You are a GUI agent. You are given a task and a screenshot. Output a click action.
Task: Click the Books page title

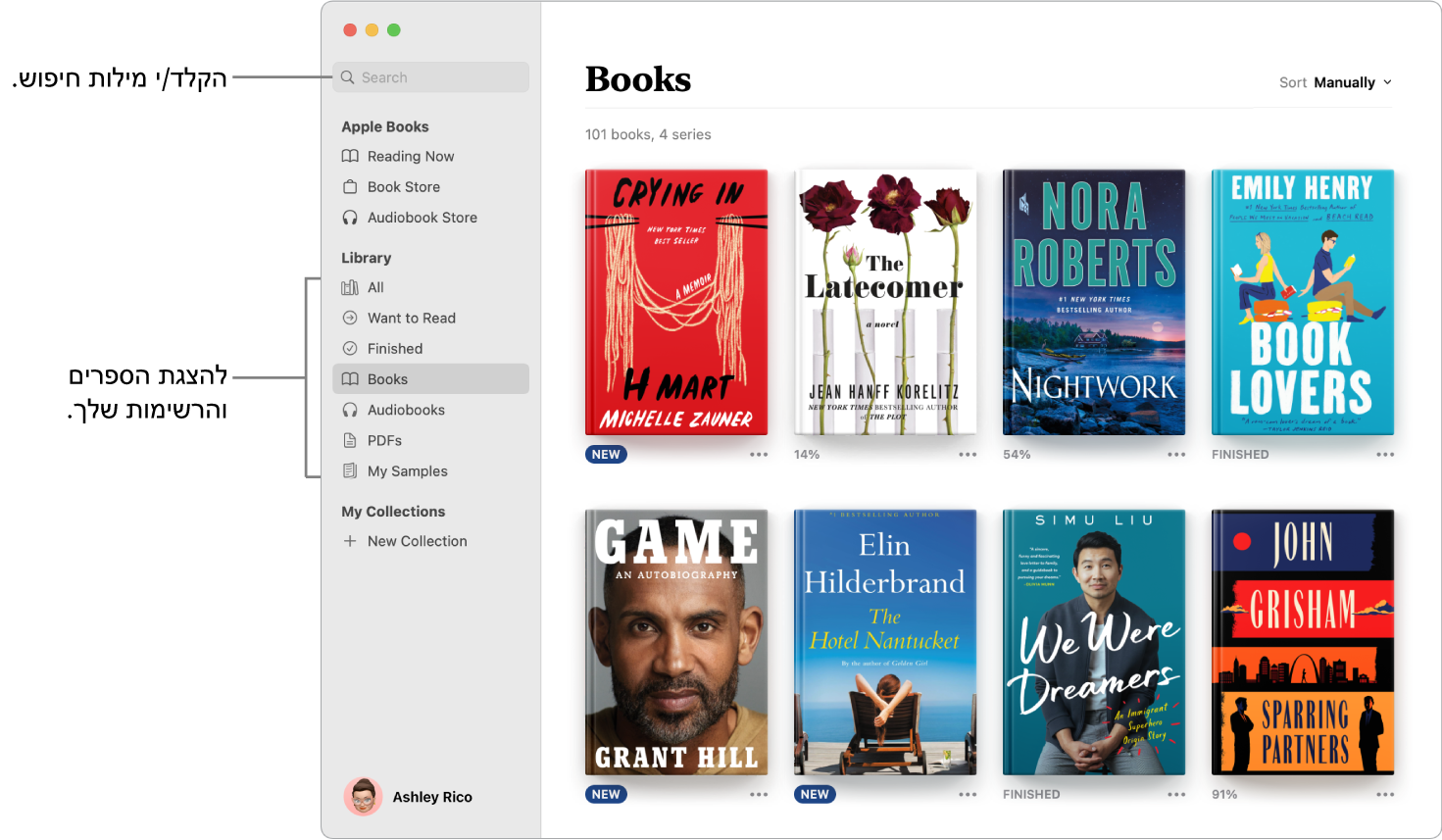coord(638,79)
